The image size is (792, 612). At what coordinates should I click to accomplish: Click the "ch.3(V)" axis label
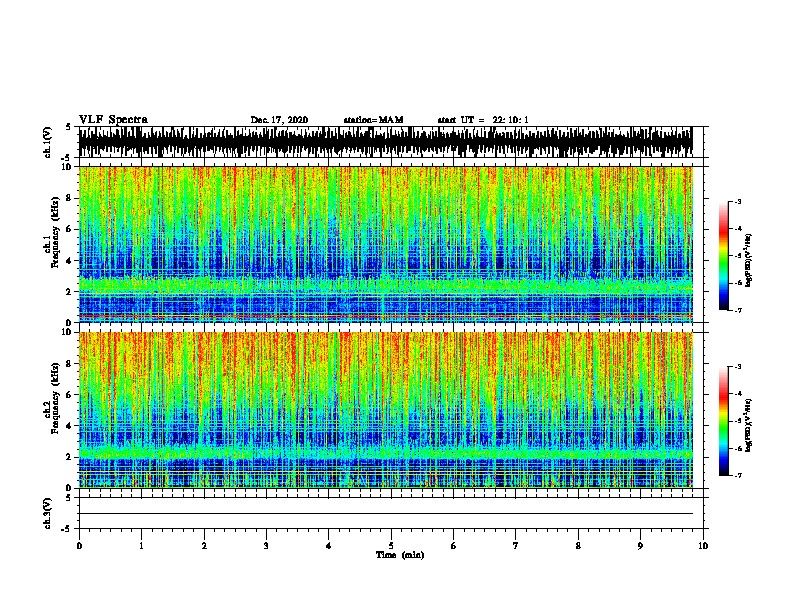coord(47,513)
